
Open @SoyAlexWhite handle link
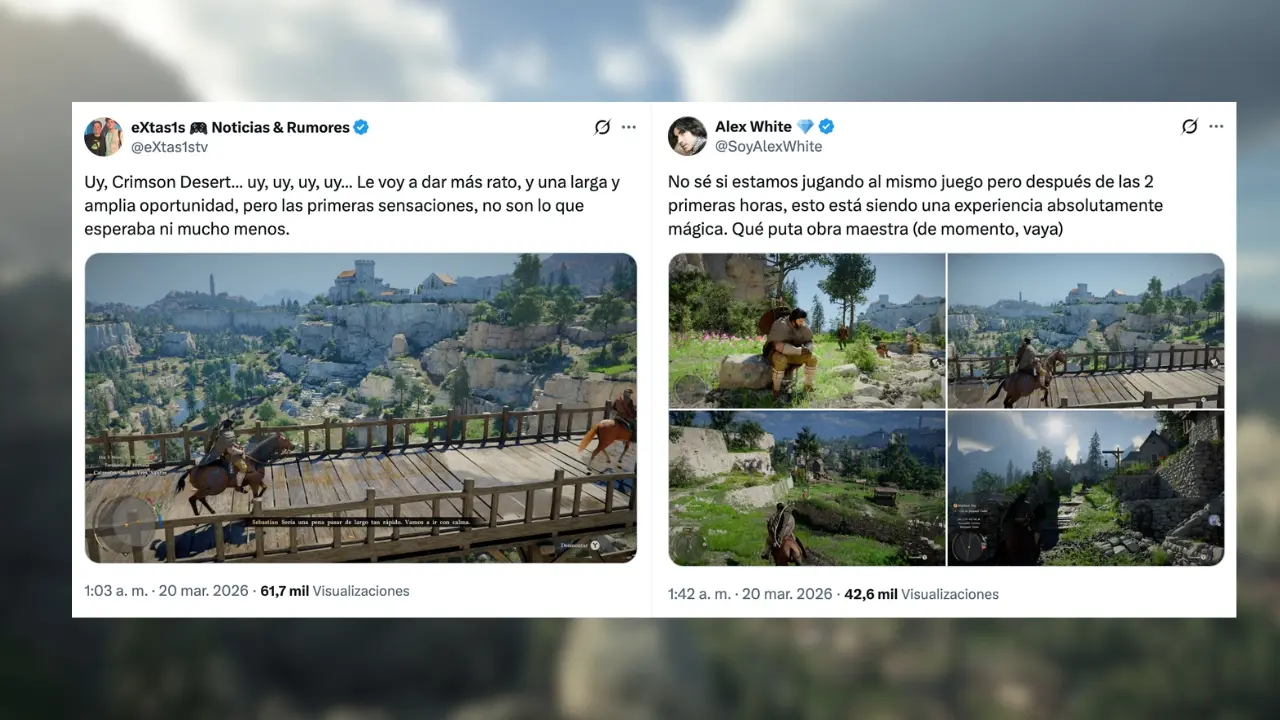point(769,146)
